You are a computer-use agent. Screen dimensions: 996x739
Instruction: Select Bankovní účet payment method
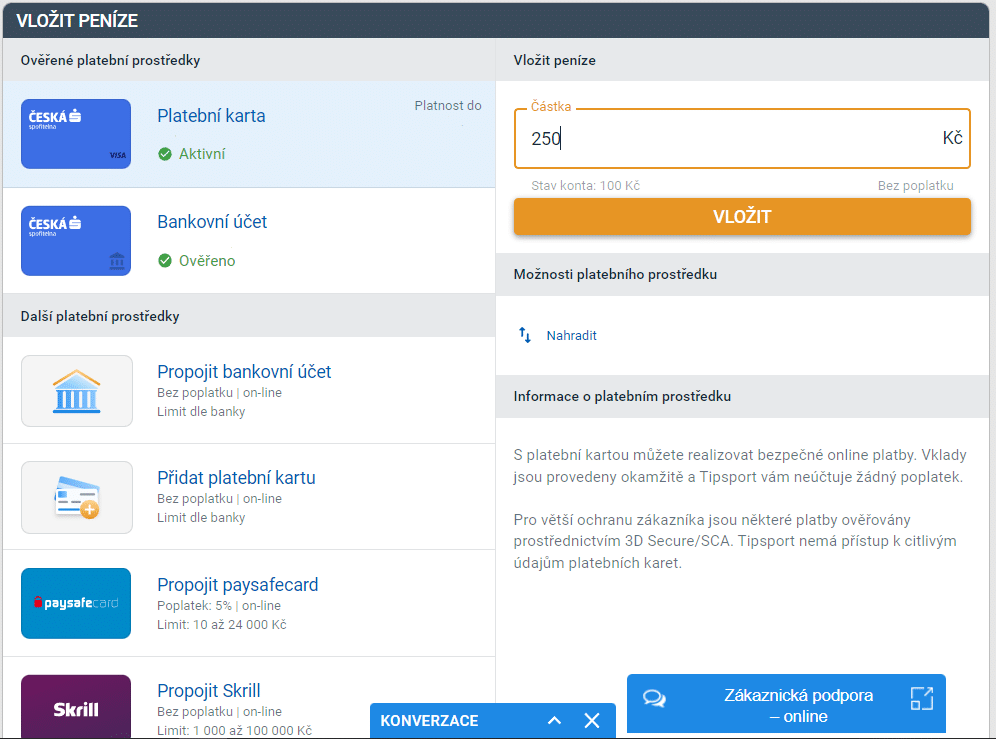point(212,222)
